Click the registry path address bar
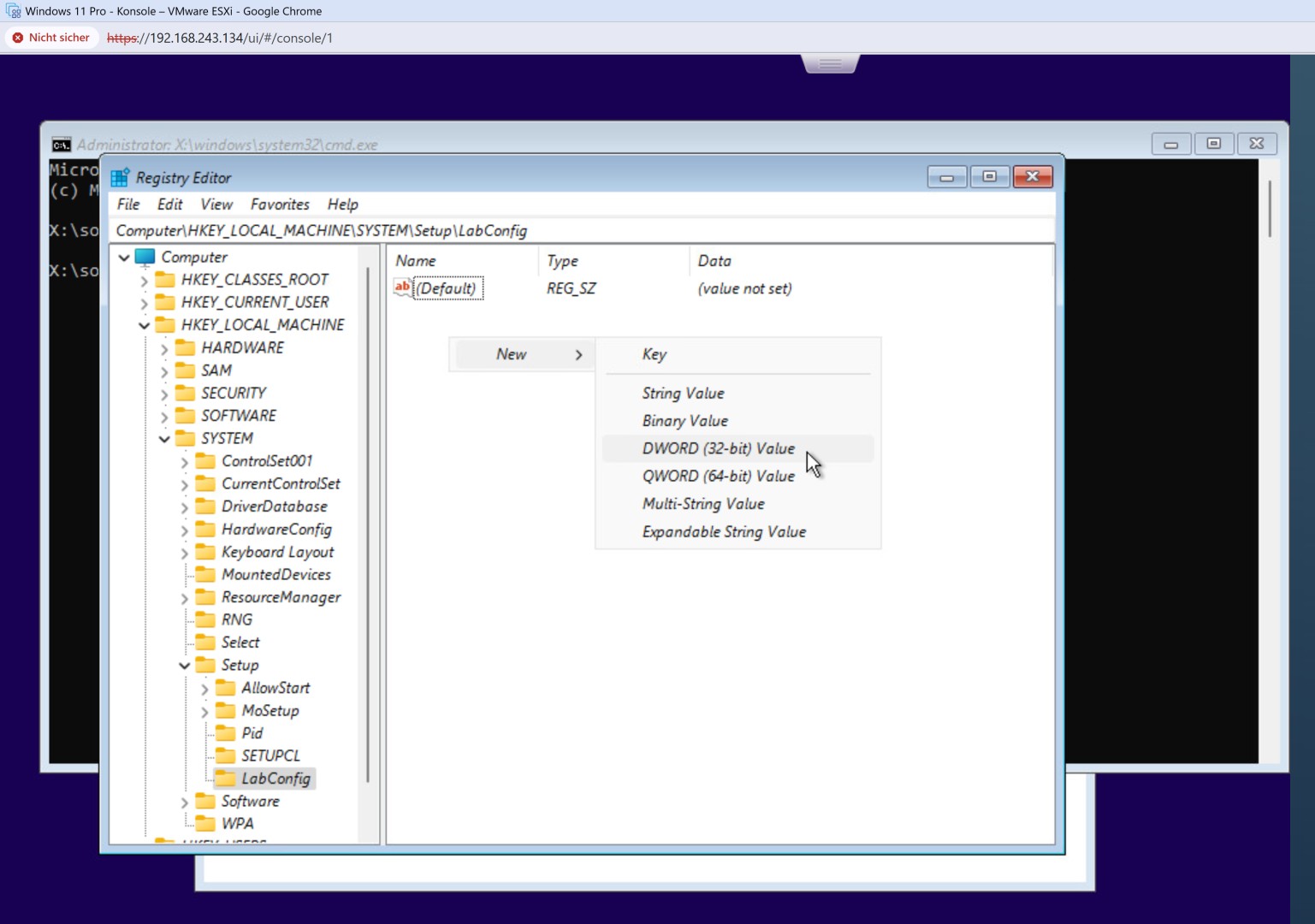The width and height of the screenshot is (1315, 924). pyautogui.click(x=583, y=231)
